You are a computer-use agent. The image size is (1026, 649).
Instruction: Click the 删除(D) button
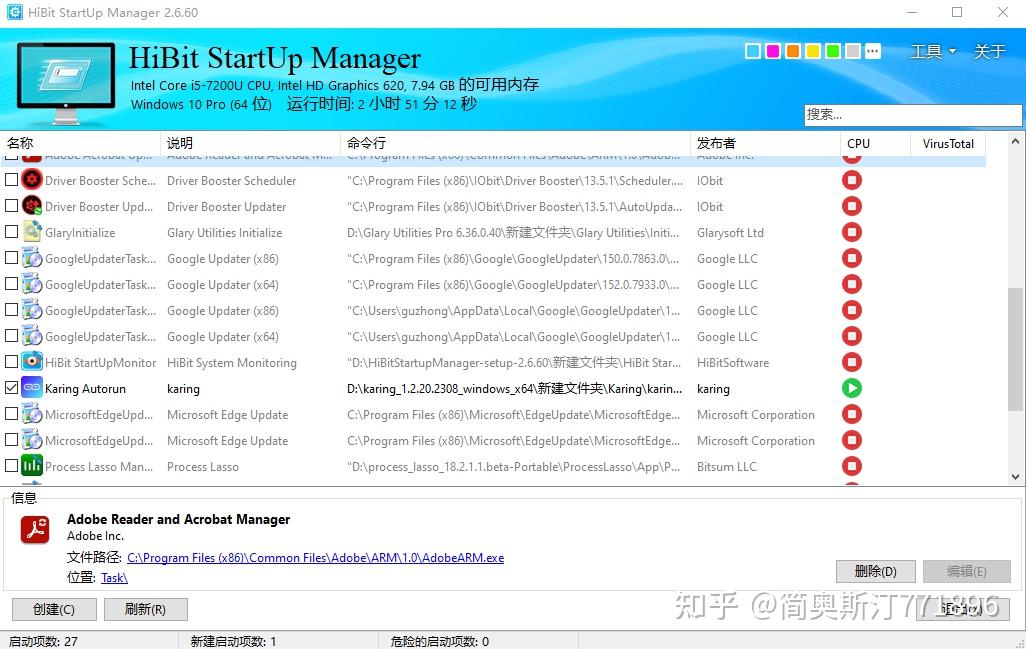[x=876, y=571]
